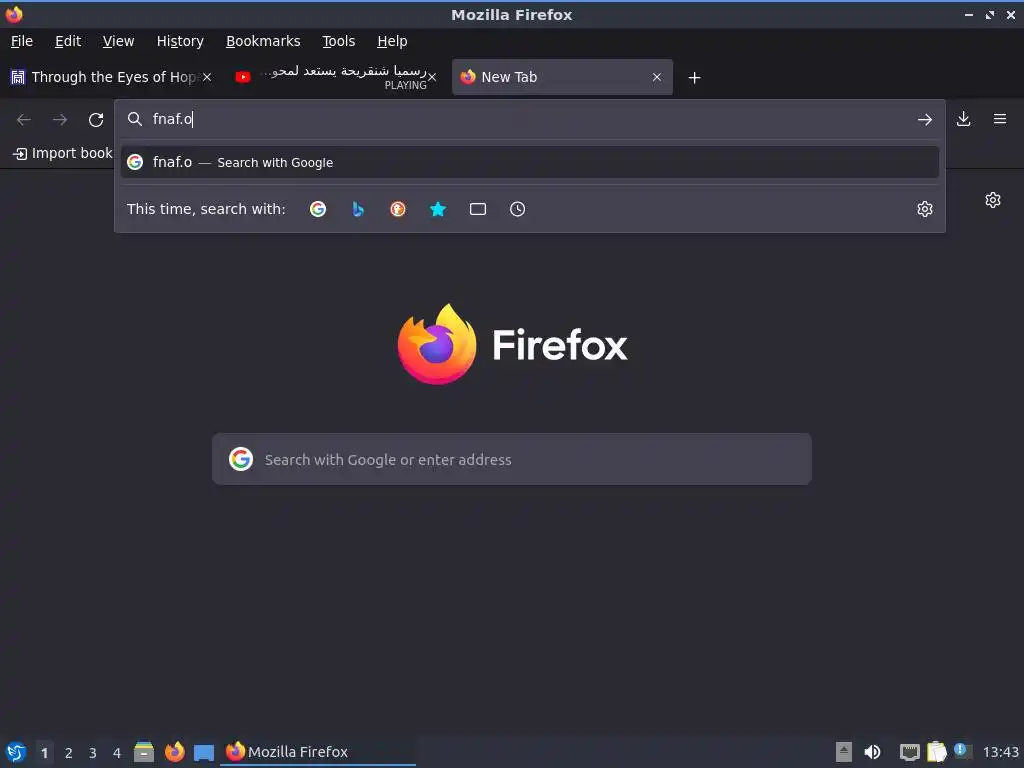This screenshot has height=768, width=1024.
Task: Open the desktop start menu icon
Action: [x=16, y=752]
